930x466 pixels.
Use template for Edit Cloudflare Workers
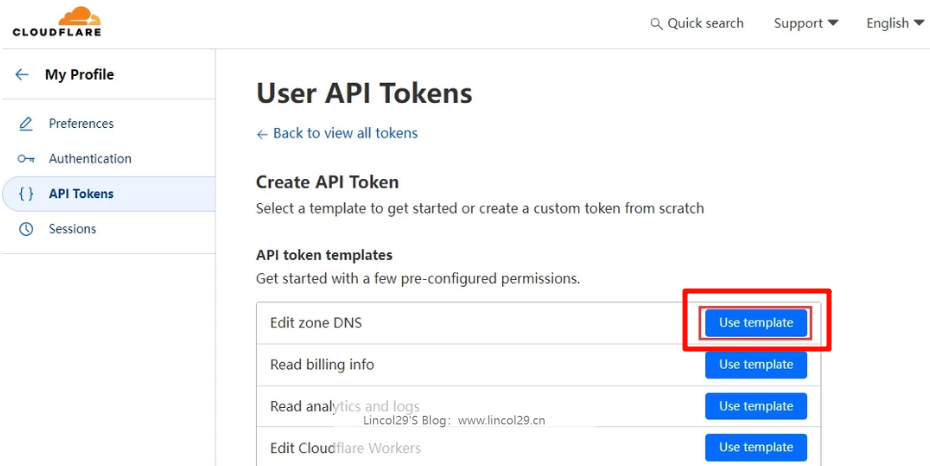click(755, 447)
